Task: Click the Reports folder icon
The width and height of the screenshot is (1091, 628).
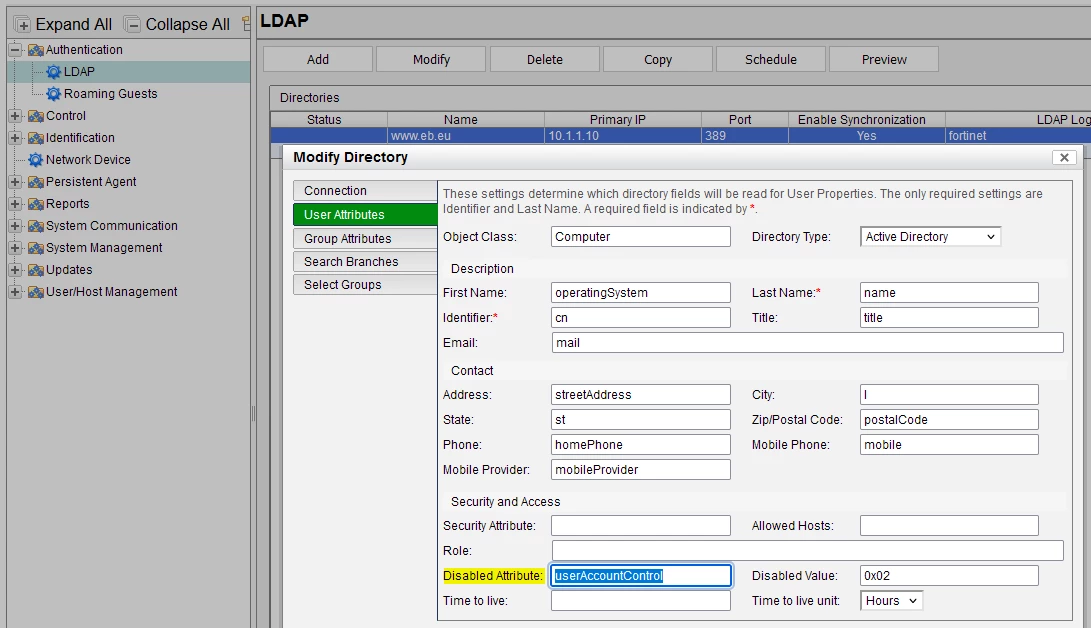Action: (35, 204)
